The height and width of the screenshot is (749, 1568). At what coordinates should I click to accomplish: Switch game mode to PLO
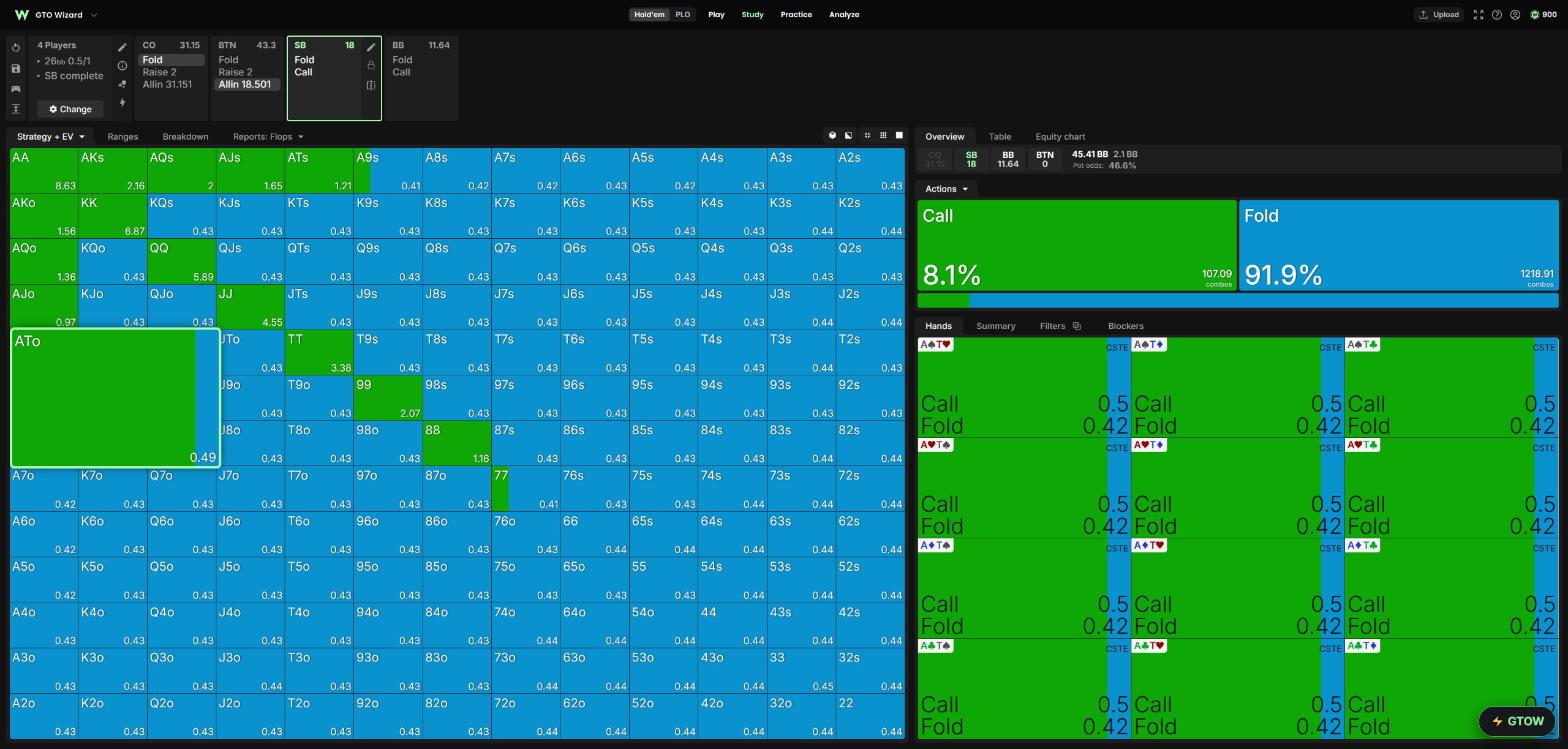pyautogui.click(x=682, y=15)
